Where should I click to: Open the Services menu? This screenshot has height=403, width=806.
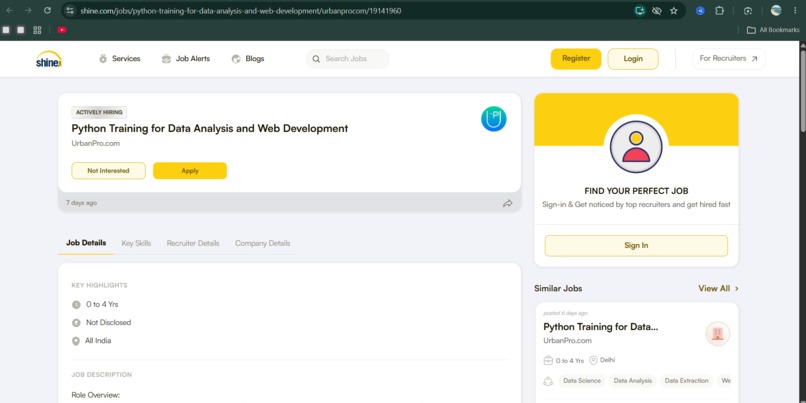tap(119, 59)
